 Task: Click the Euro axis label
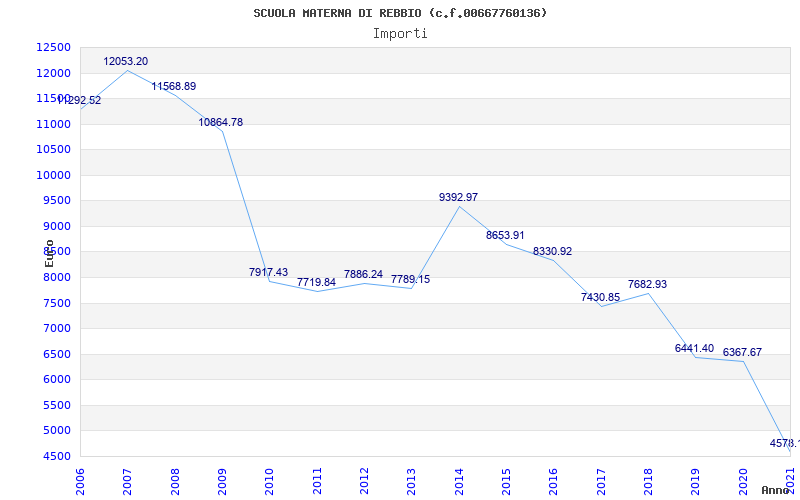pos(49,254)
